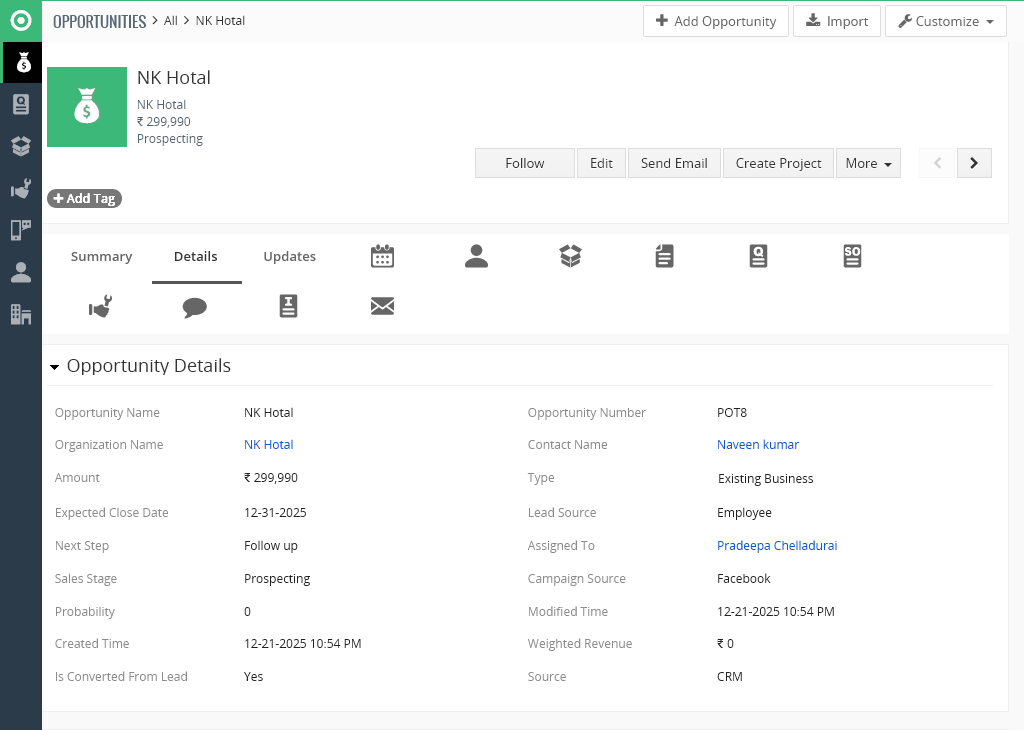The width and height of the screenshot is (1024, 730).
Task: Open the OPPORTUNITIES breadcrumb link
Action: tap(99, 22)
